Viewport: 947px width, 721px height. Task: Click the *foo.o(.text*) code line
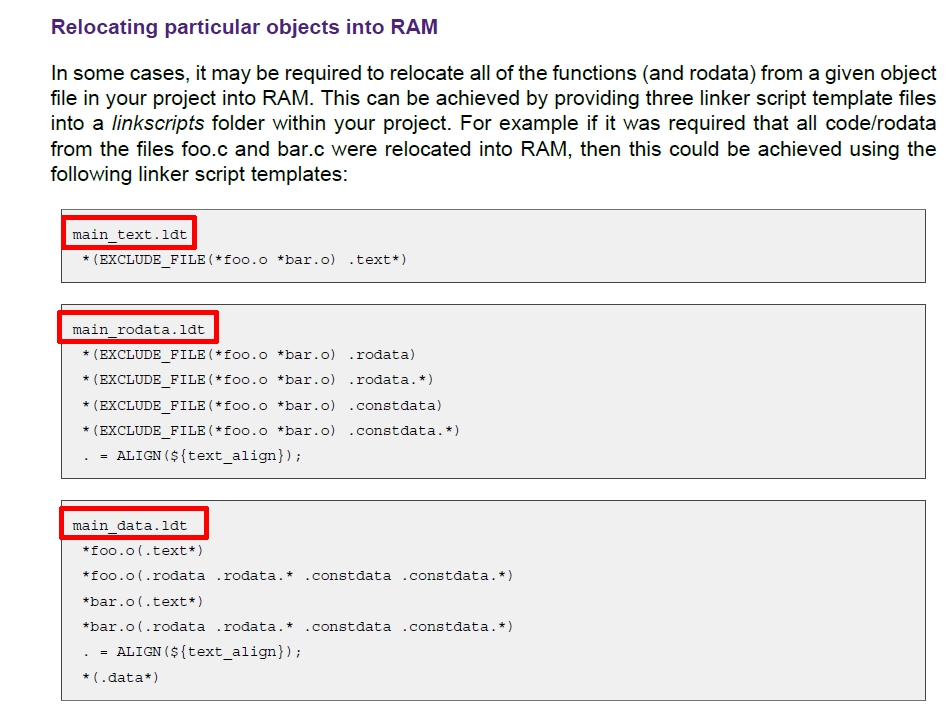point(143,550)
